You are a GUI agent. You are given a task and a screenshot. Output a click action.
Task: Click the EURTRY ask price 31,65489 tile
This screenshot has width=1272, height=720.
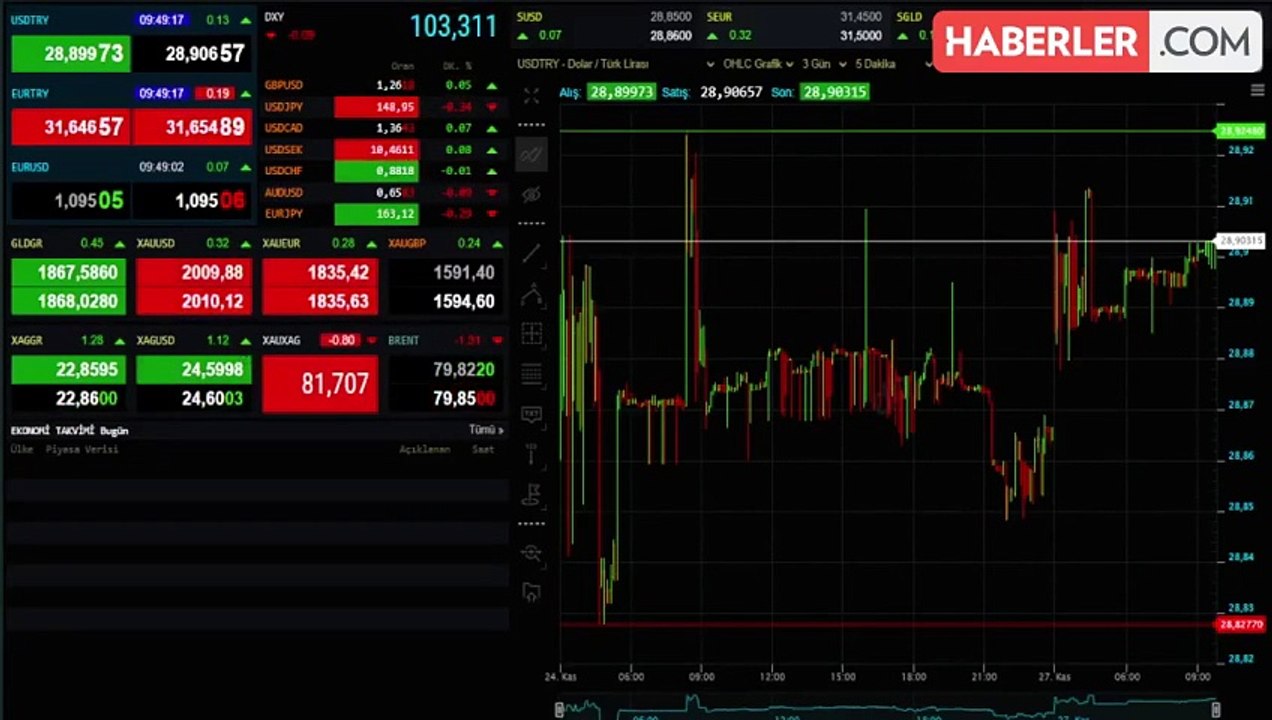pos(192,127)
